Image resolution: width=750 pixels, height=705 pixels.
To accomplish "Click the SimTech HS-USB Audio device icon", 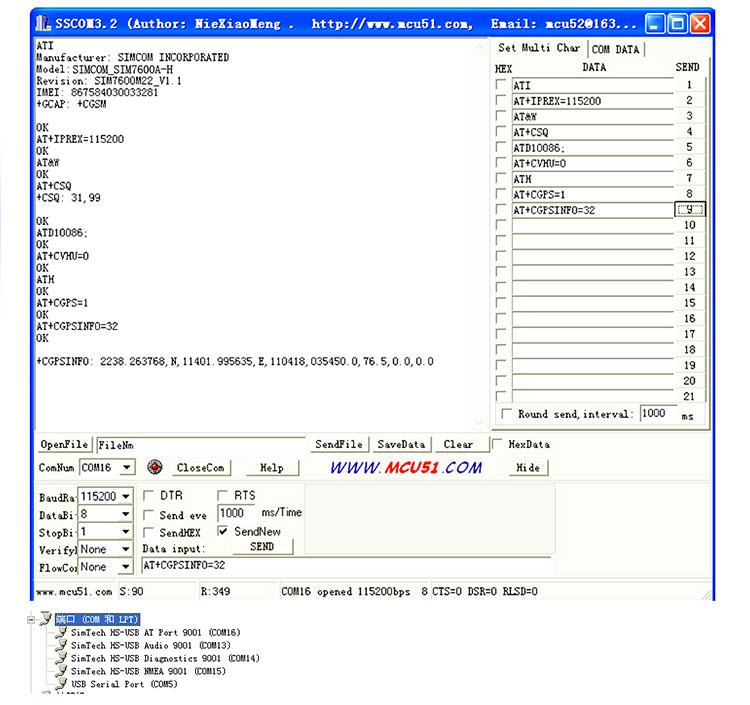I will coord(61,645).
